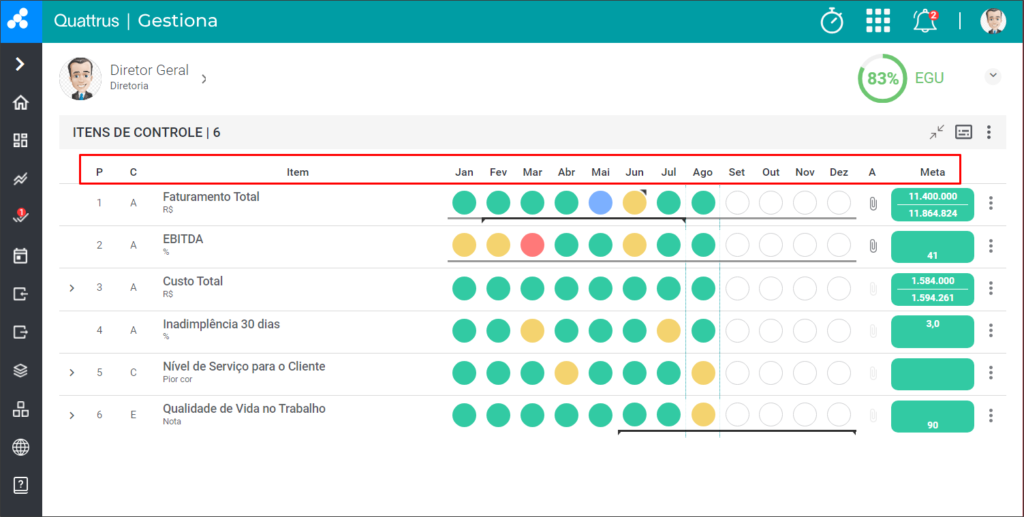The image size is (1024, 517).
Task: Click the Meta column header
Action: click(933, 172)
